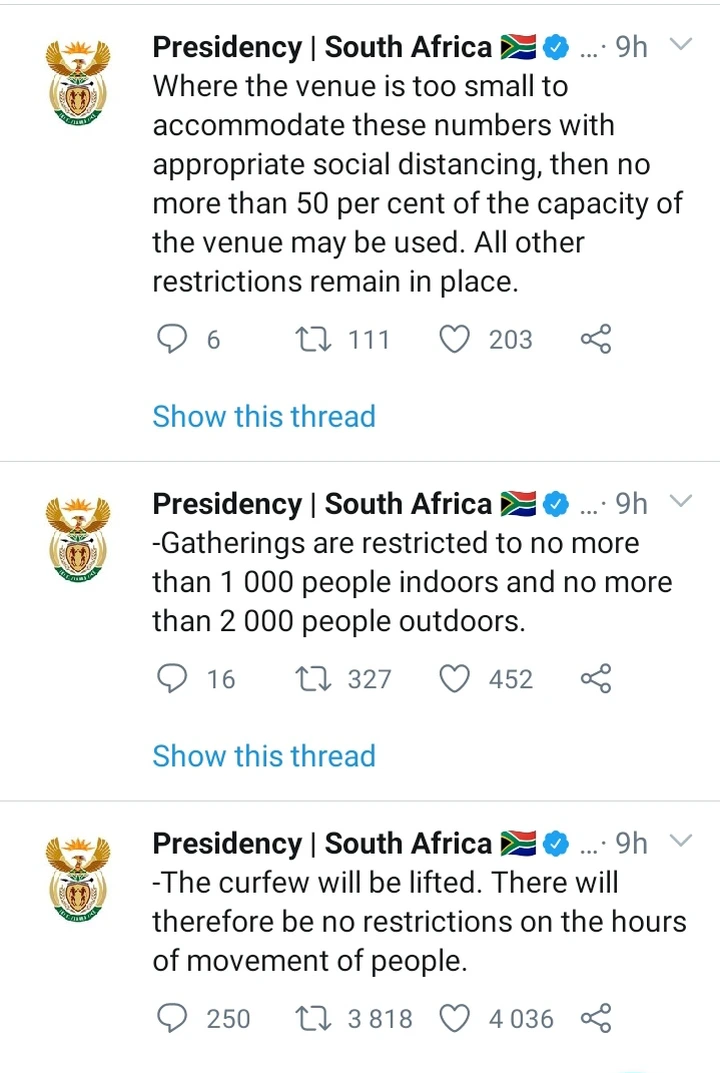Image resolution: width=720 pixels, height=1073 pixels.
Task: Share the curfew lifted tweet
Action: pyautogui.click(x=596, y=1018)
